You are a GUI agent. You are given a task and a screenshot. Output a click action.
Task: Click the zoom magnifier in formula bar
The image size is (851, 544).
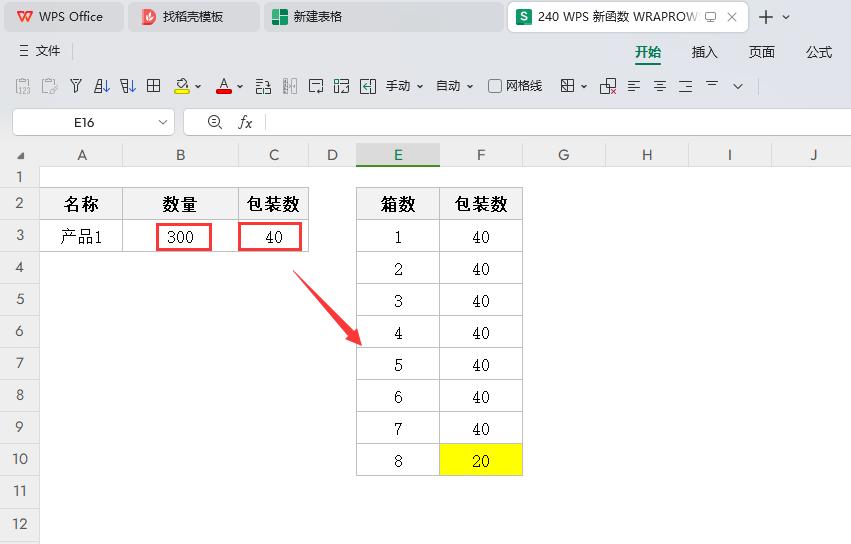pos(214,122)
